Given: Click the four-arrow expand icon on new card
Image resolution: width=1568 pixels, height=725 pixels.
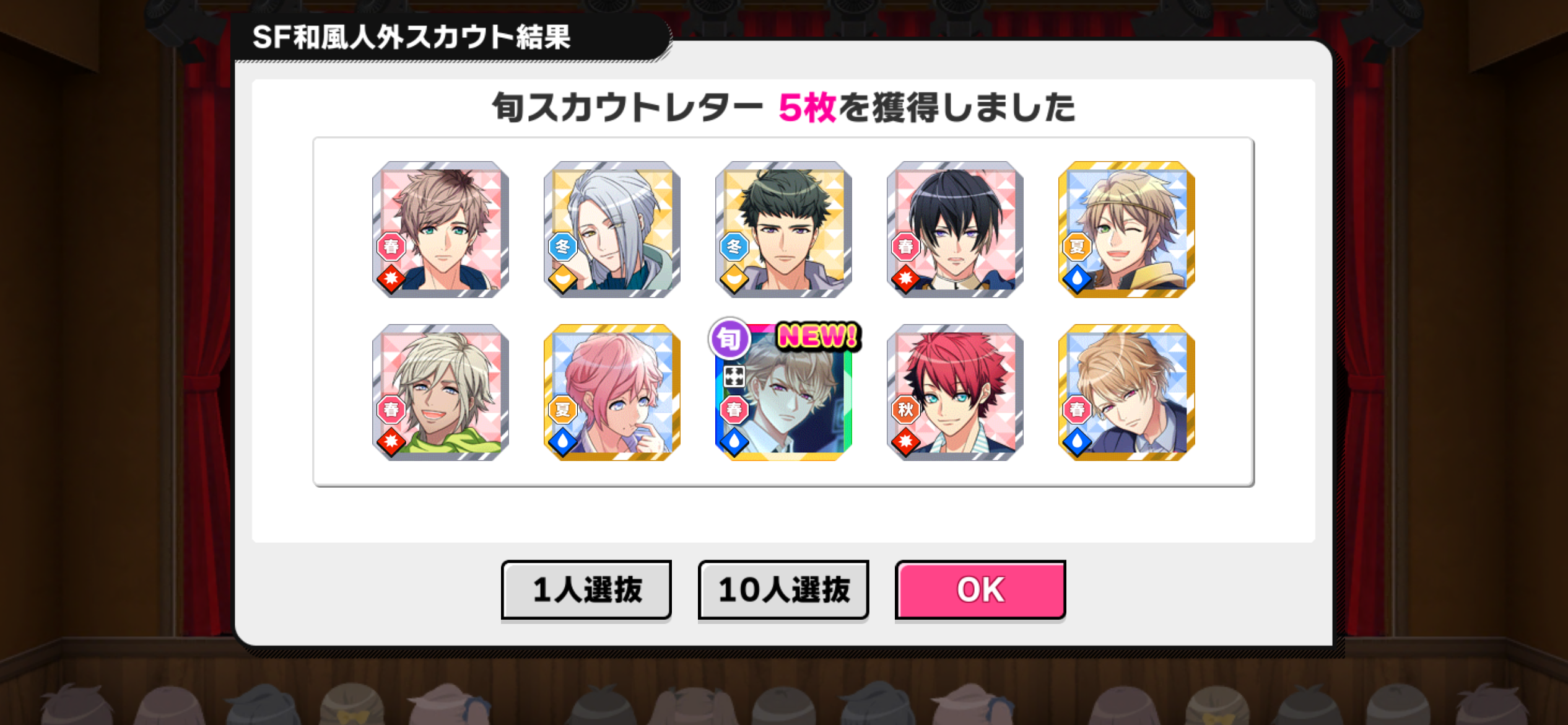Looking at the screenshot, I should pos(734,376).
